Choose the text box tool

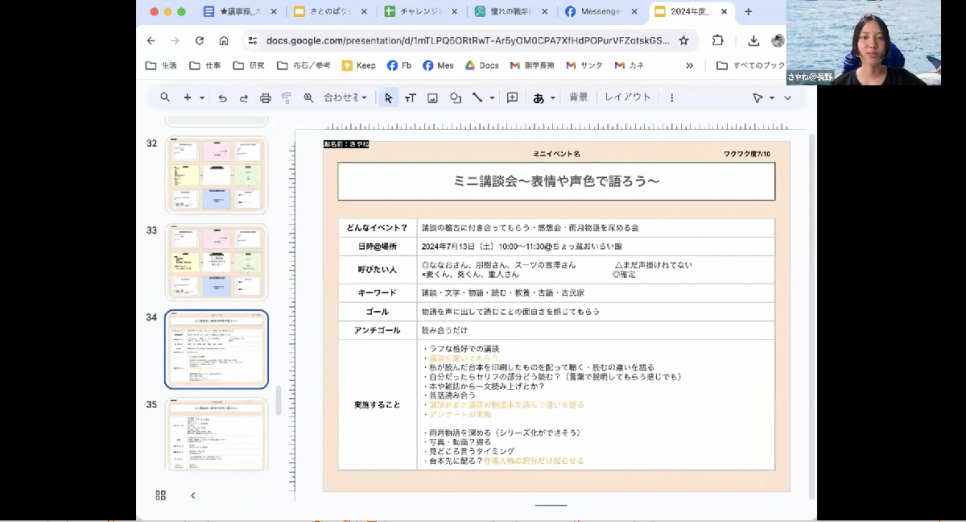coord(410,98)
